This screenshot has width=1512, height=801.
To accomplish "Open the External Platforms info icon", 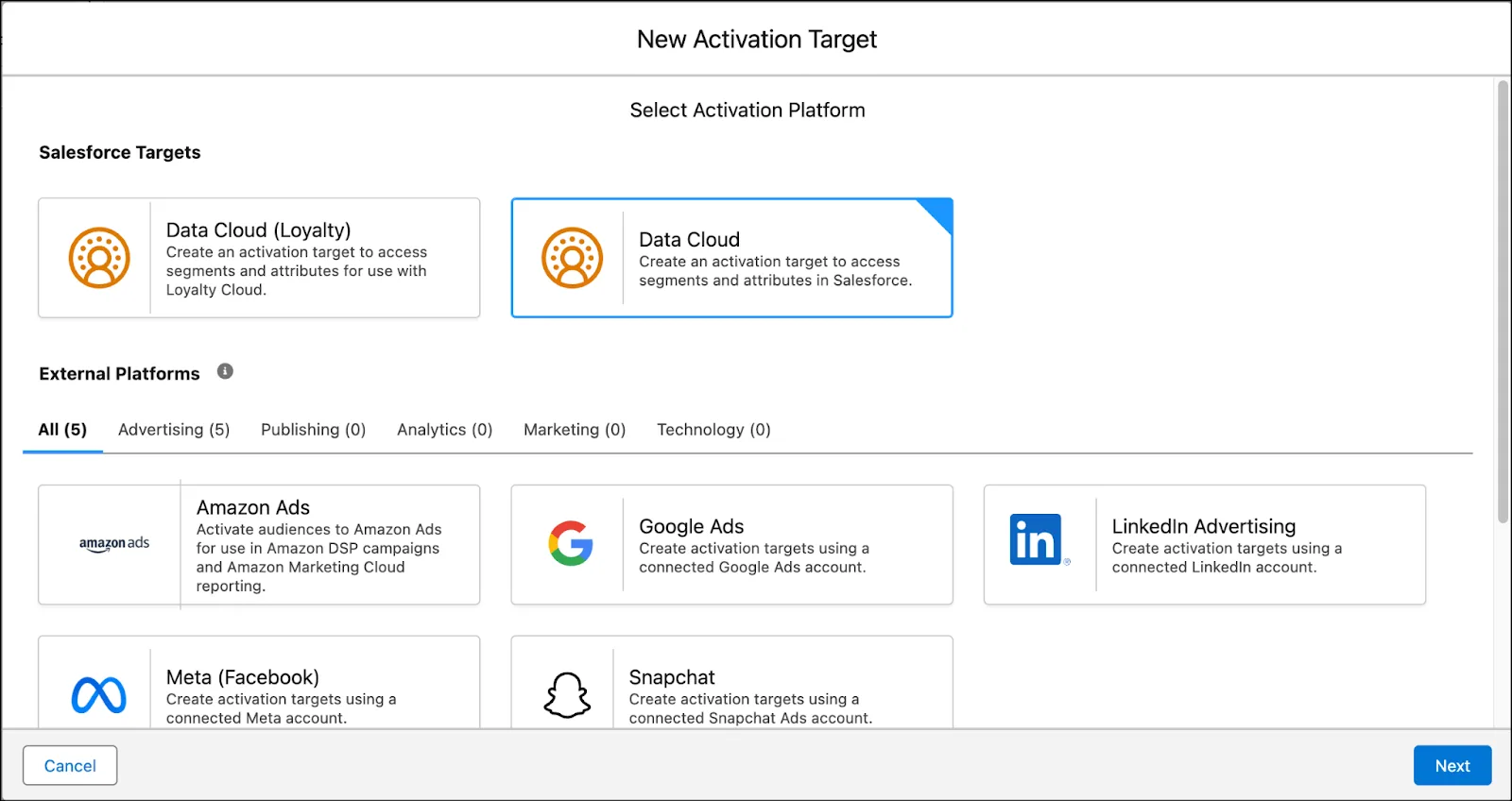I will [x=225, y=371].
